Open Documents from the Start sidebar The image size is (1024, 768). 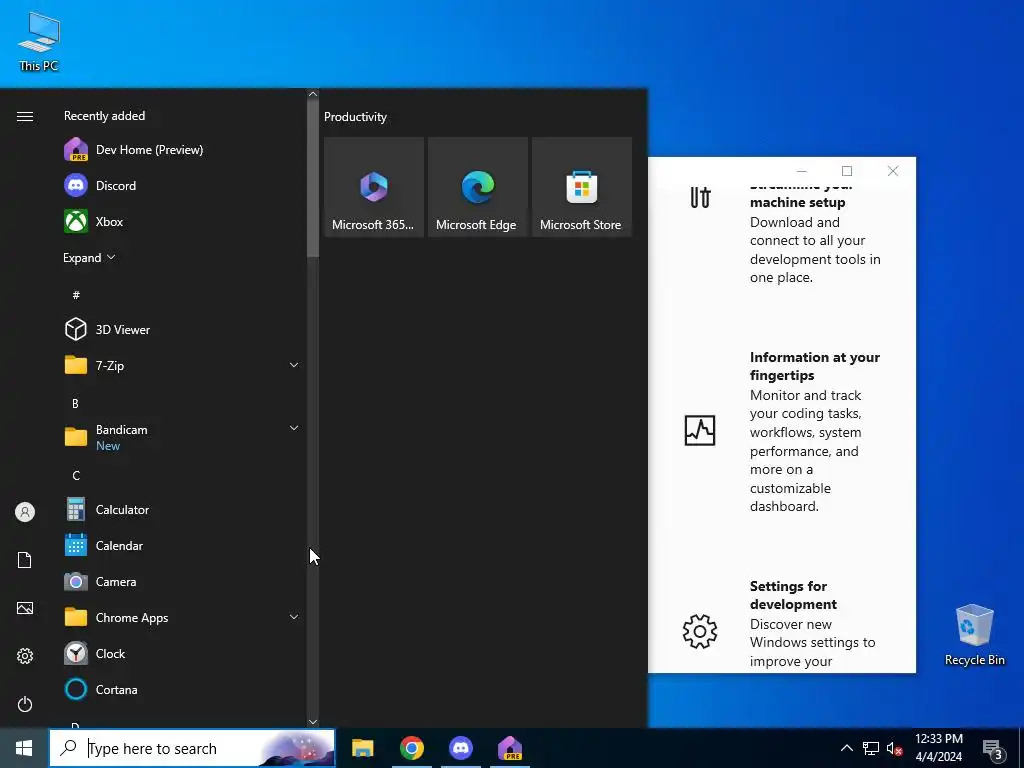tap(25, 560)
